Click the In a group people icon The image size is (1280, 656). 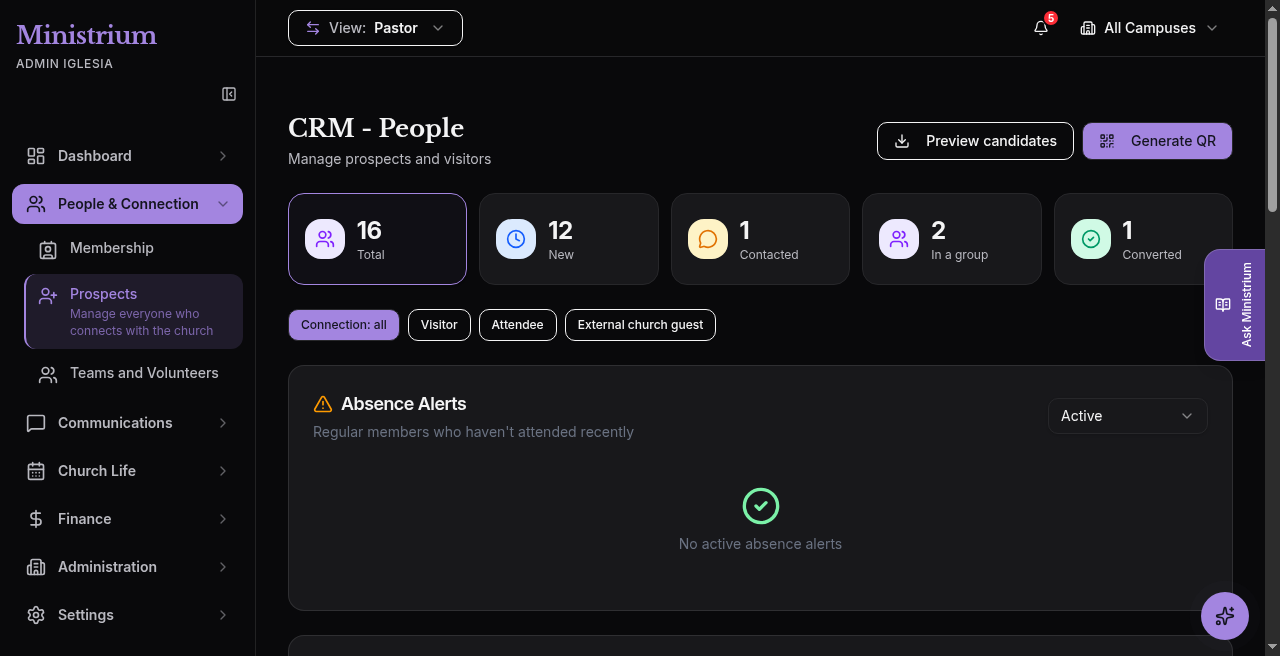pyautogui.click(x=899, y=239)
